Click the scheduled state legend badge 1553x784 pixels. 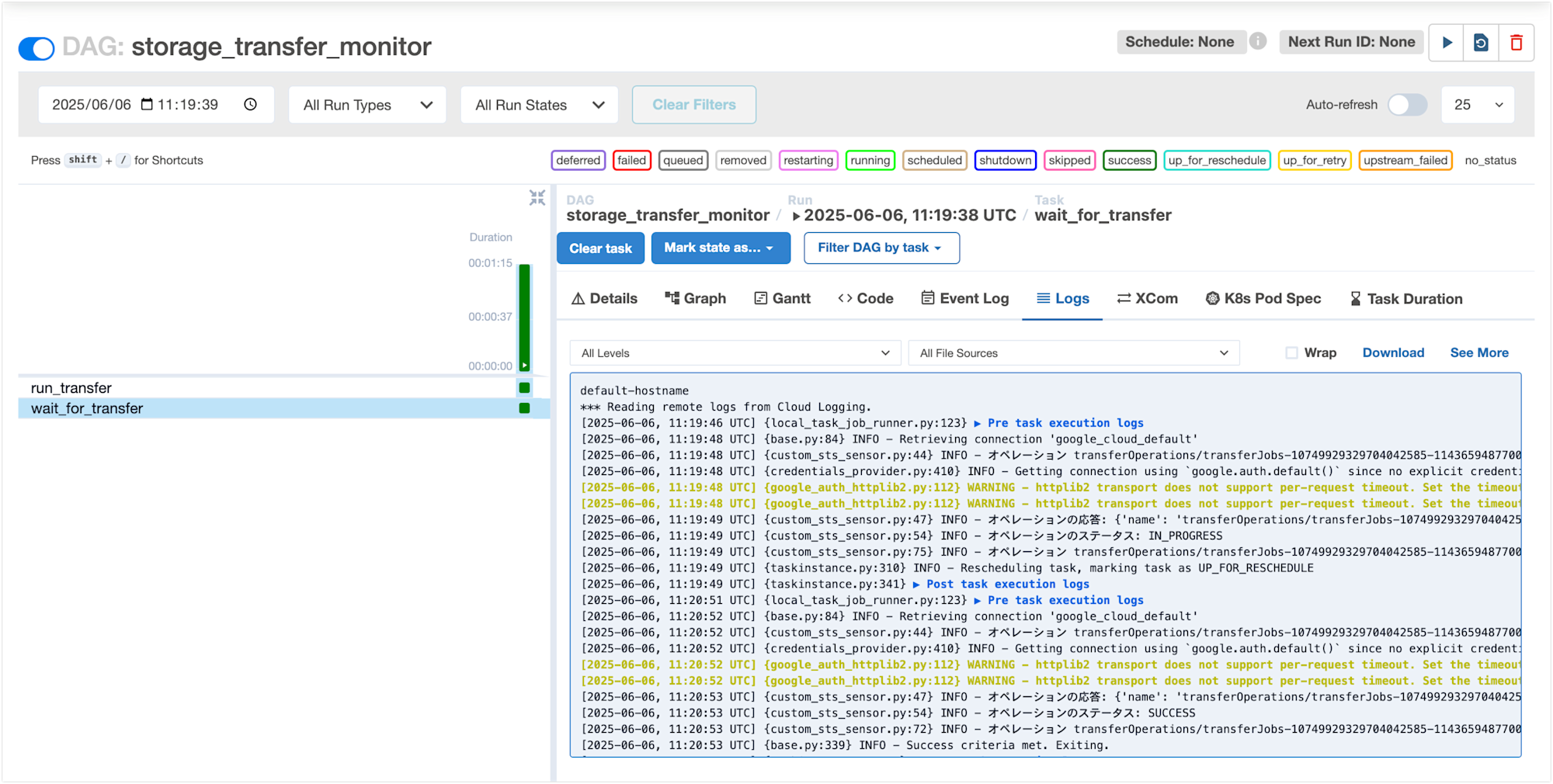(934, 160)
